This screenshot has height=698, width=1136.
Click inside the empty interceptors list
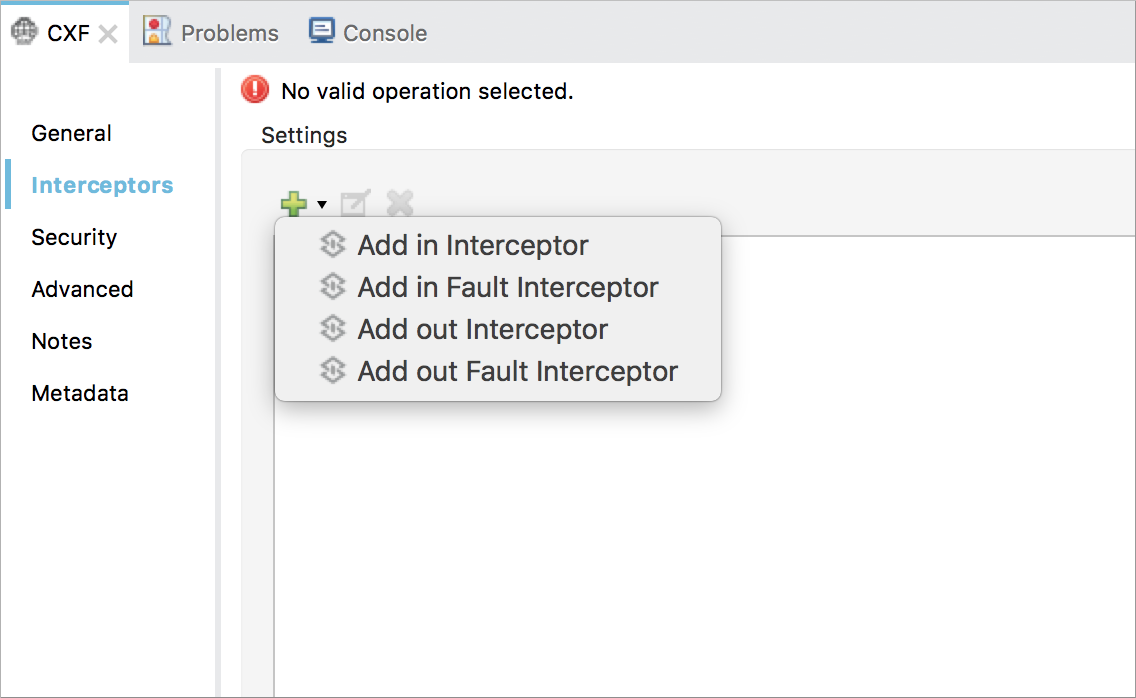click(700, 550)
